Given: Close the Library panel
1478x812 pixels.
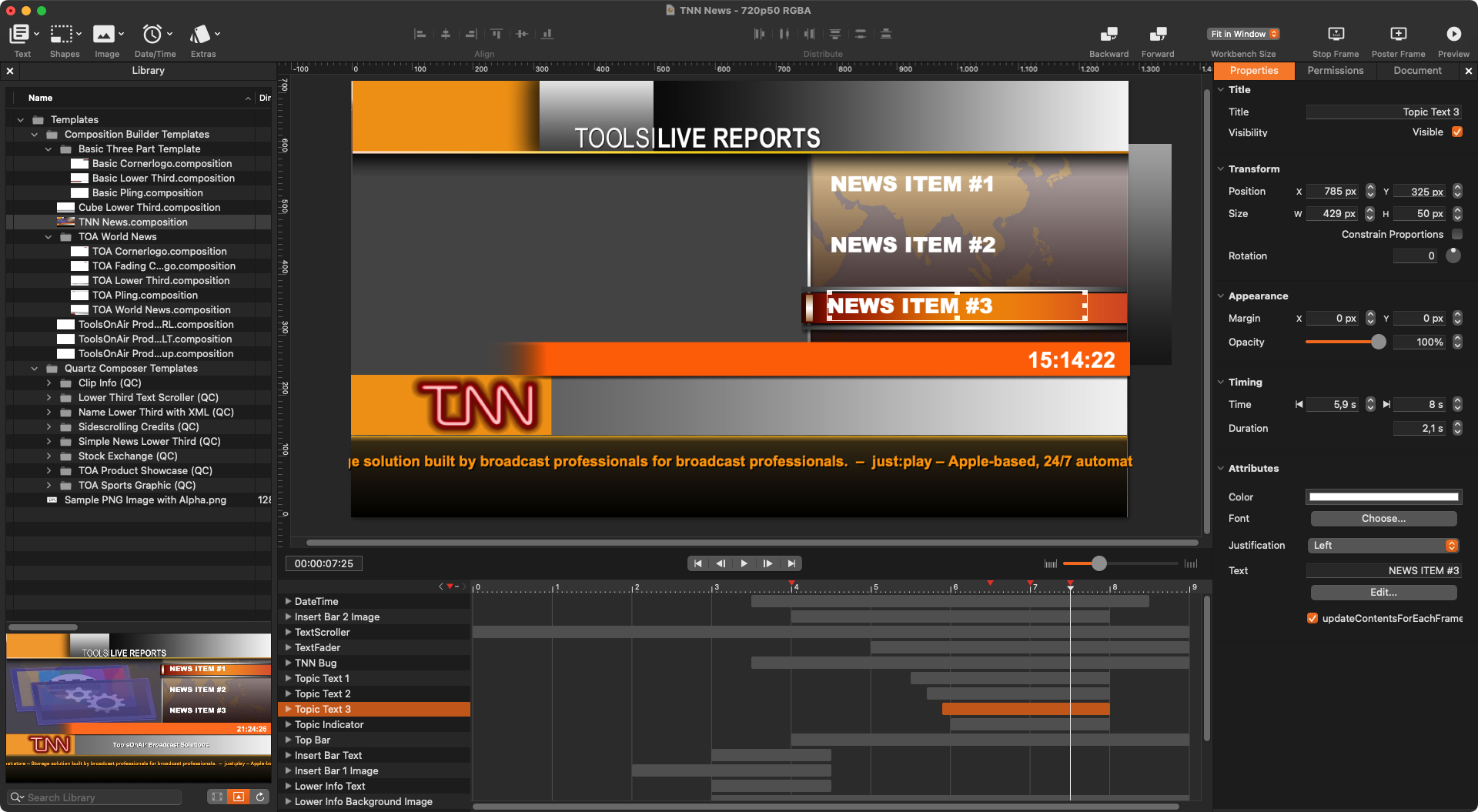Looking at the screenshot, I should (x=10, y=71).
